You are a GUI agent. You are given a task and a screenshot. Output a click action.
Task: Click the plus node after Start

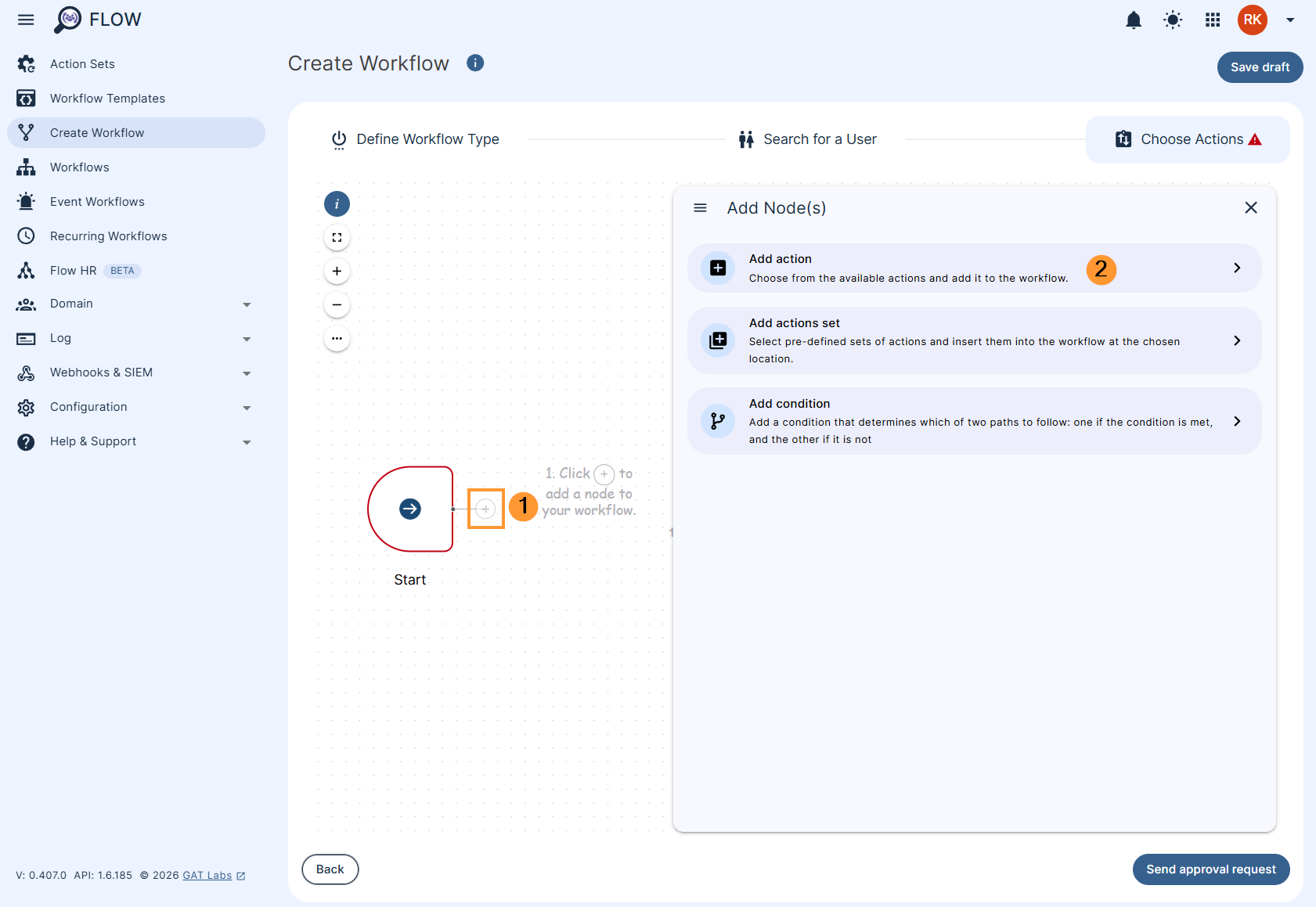[485, 509]
